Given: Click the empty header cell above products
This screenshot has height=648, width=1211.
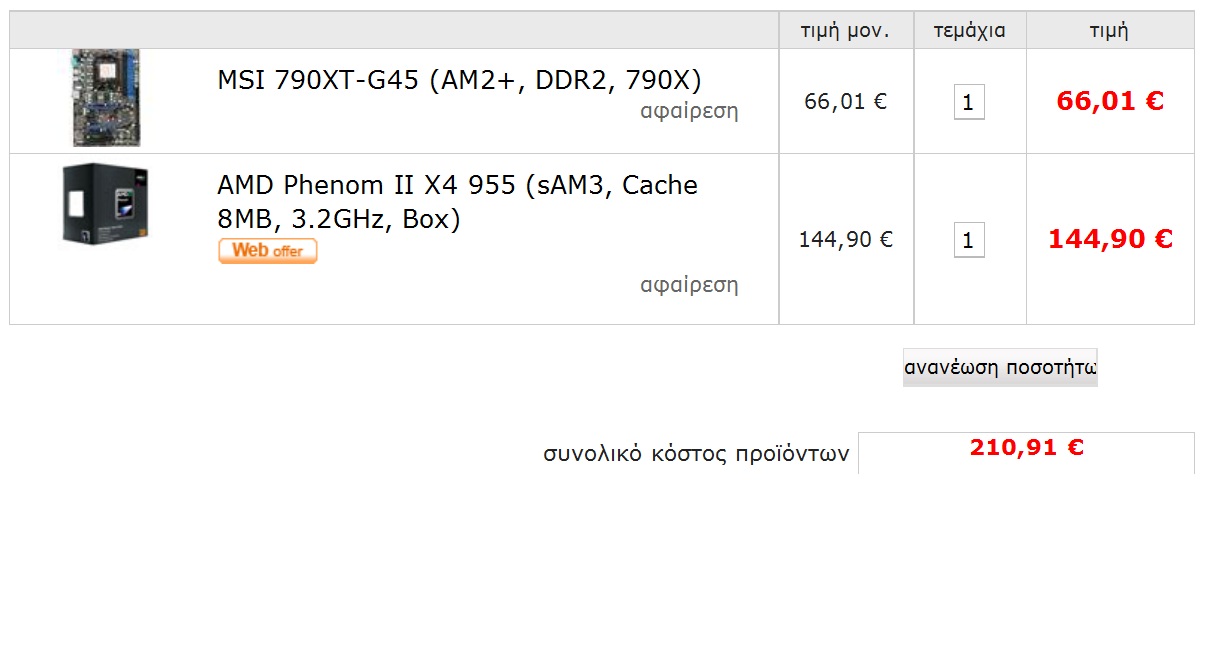Looking at the screenshot, I should [x=394, y=30].
